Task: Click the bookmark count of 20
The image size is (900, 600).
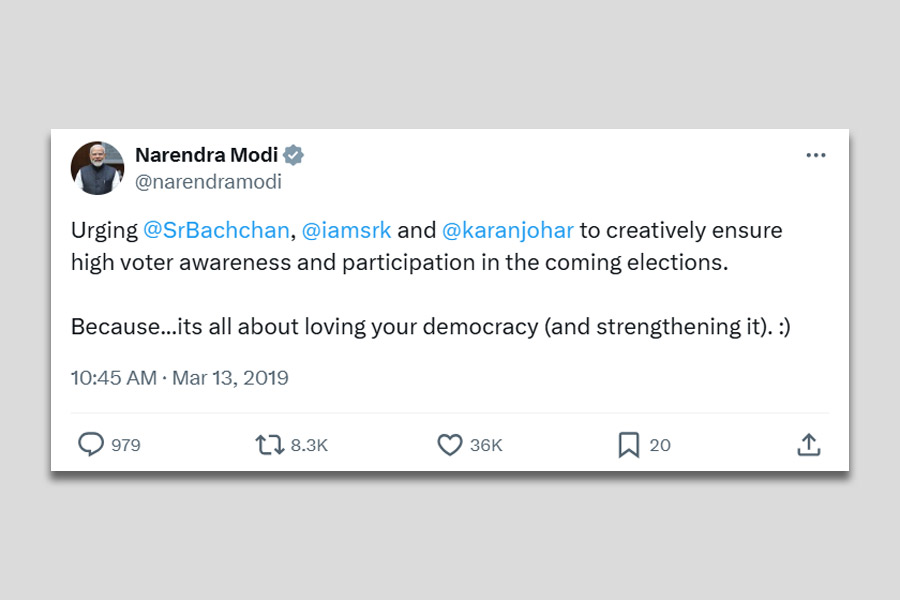Action: click(660, 446)
